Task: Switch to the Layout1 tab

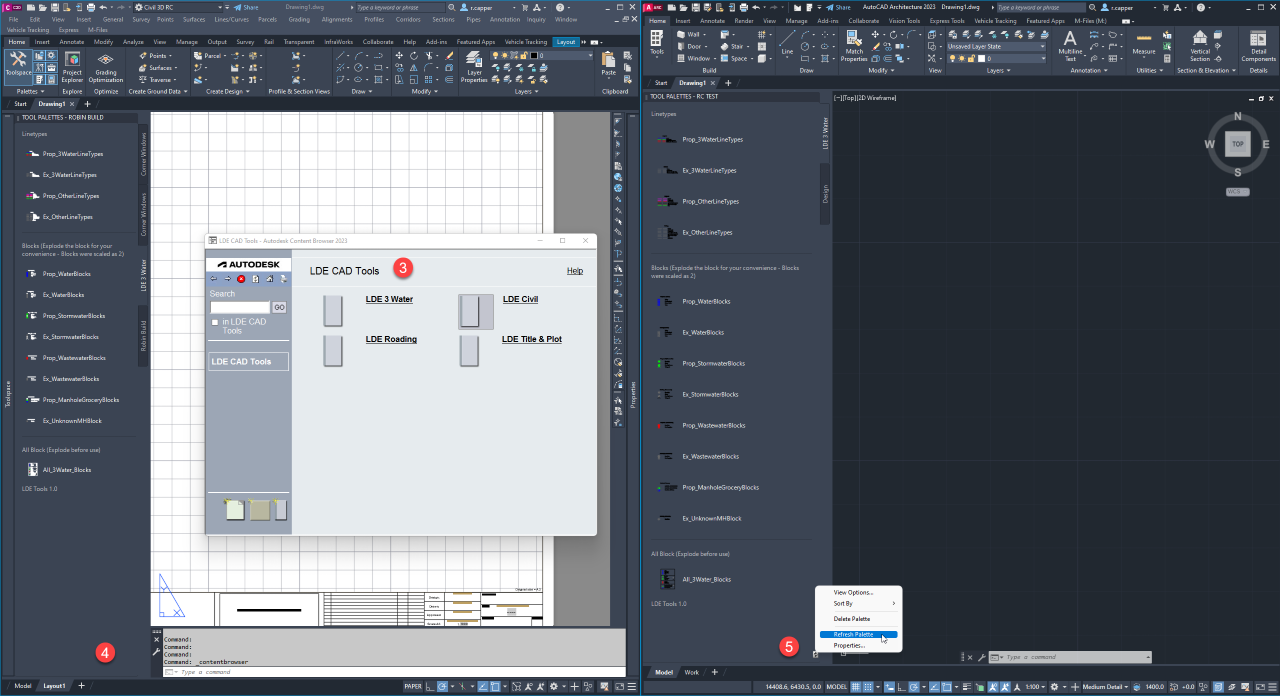Action: (x=54, y=686)
